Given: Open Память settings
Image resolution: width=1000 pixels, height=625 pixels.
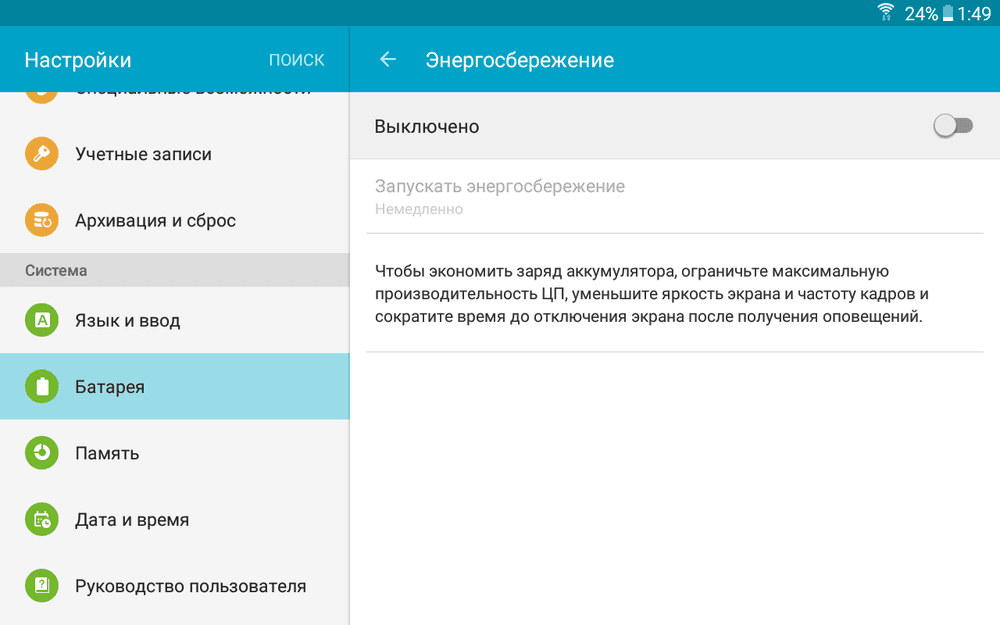Looking at the screenshot, I should coord(175,453).
